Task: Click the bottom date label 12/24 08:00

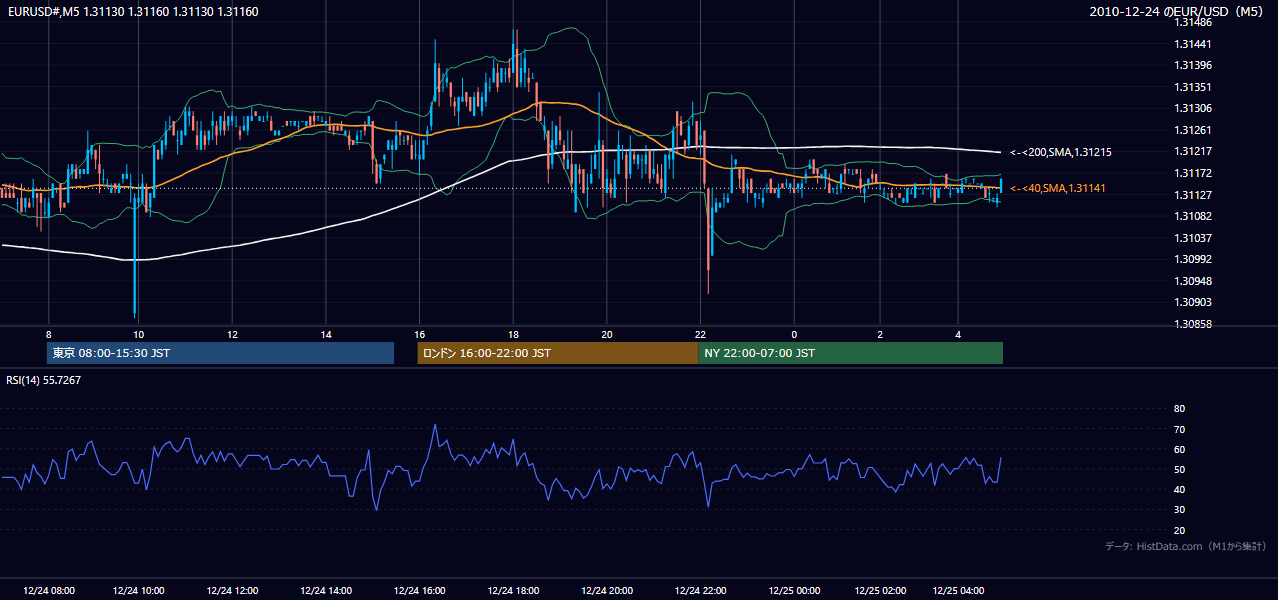Action: pos(48,590)
